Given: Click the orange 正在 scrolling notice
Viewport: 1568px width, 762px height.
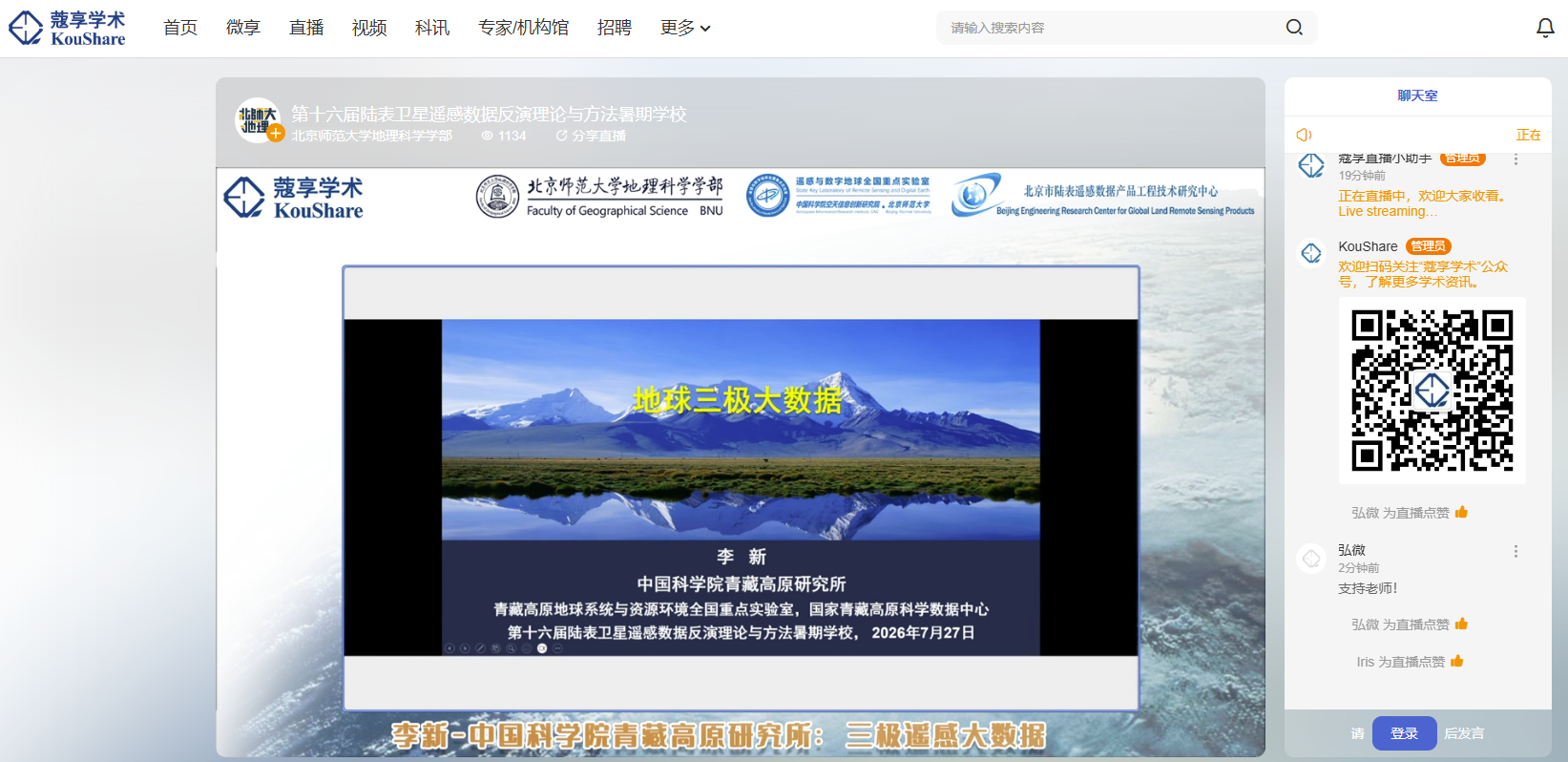Looking at the screenshot, I should (1528, 135).
